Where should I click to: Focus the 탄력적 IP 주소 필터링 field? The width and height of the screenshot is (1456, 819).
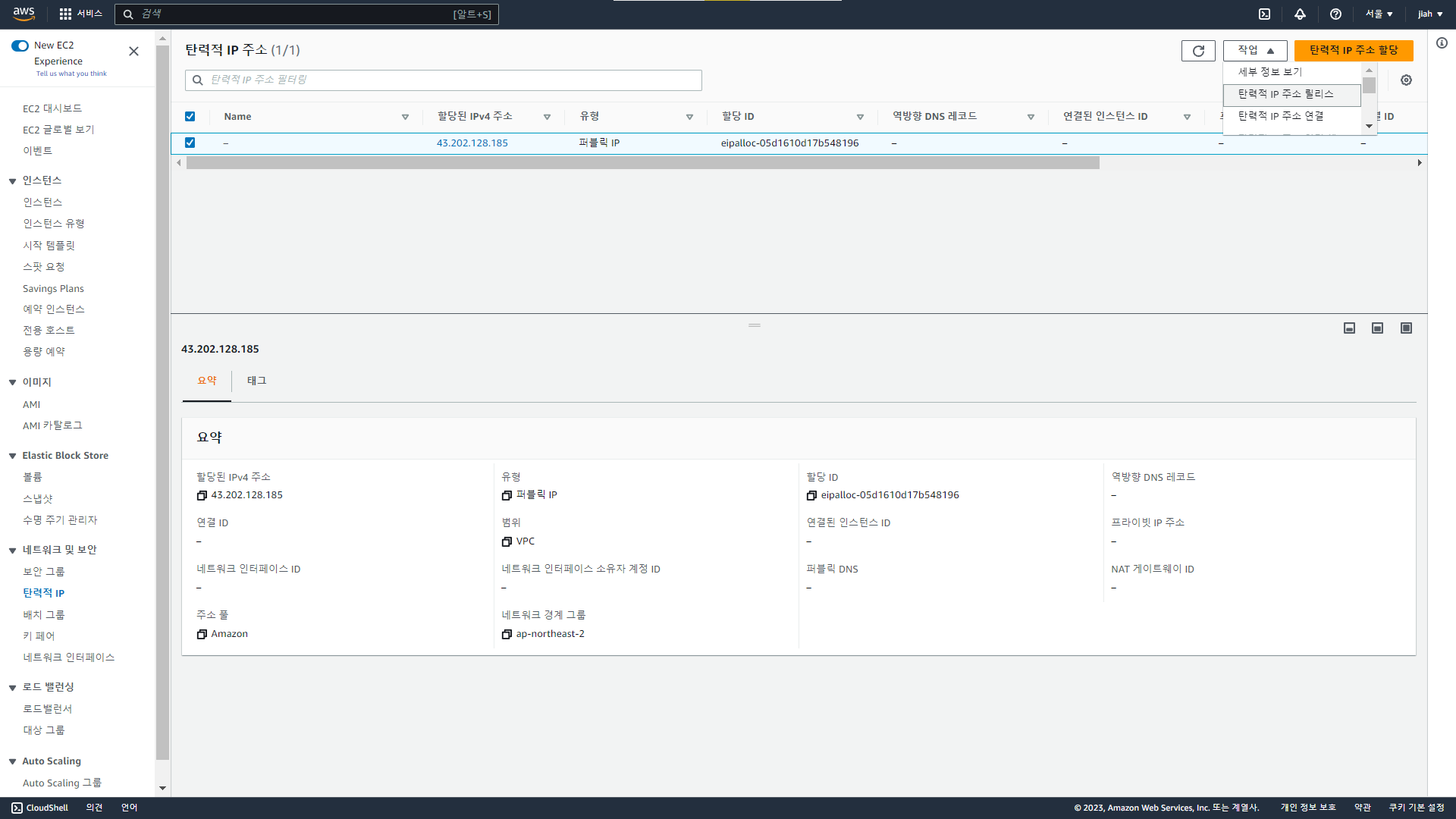(444, 80)
